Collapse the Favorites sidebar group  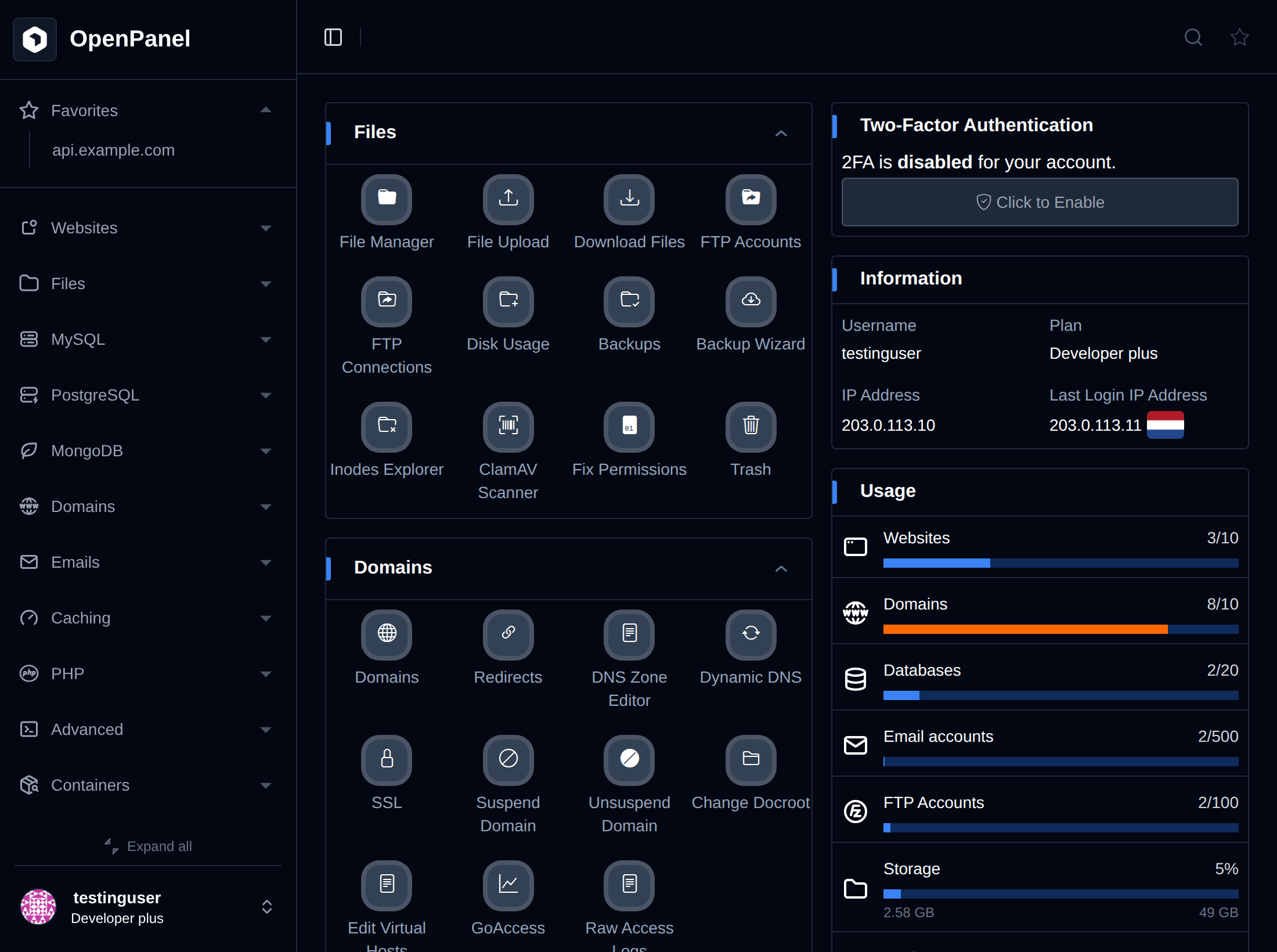[145, 110]
